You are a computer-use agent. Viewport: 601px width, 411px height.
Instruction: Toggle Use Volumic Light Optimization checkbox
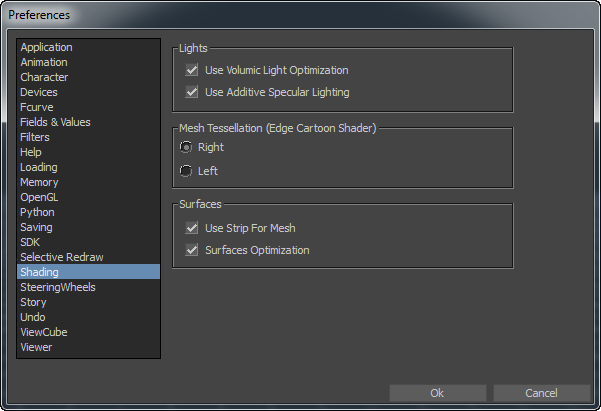click(x=192, y=71)
